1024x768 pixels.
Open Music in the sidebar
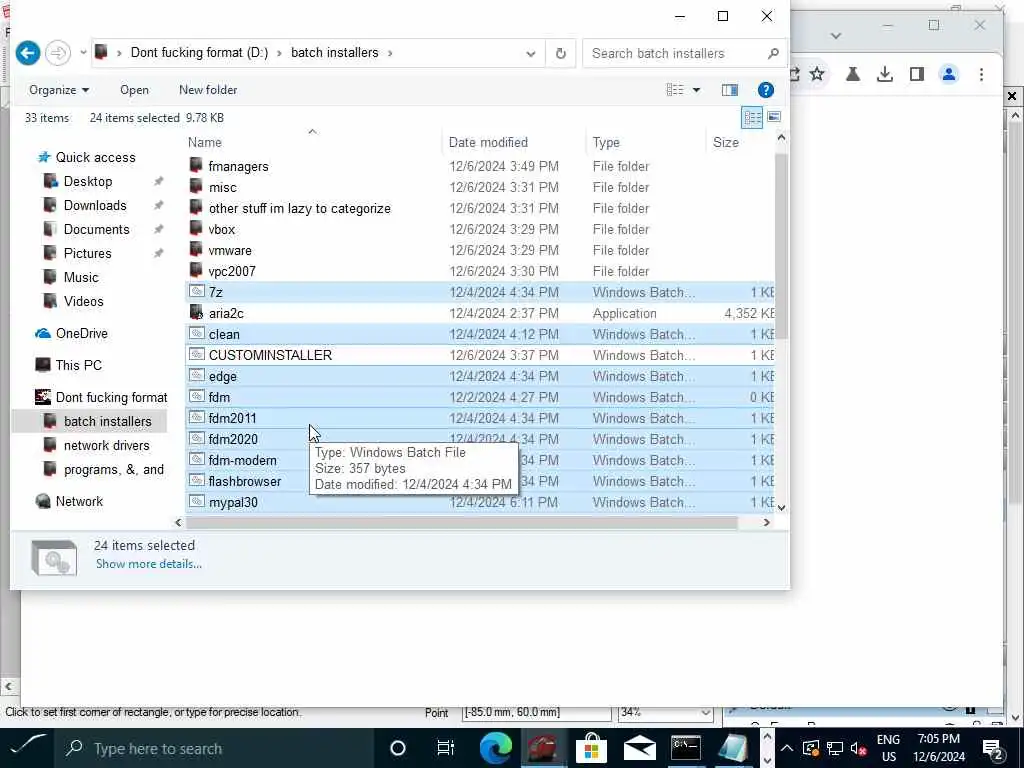80,278
